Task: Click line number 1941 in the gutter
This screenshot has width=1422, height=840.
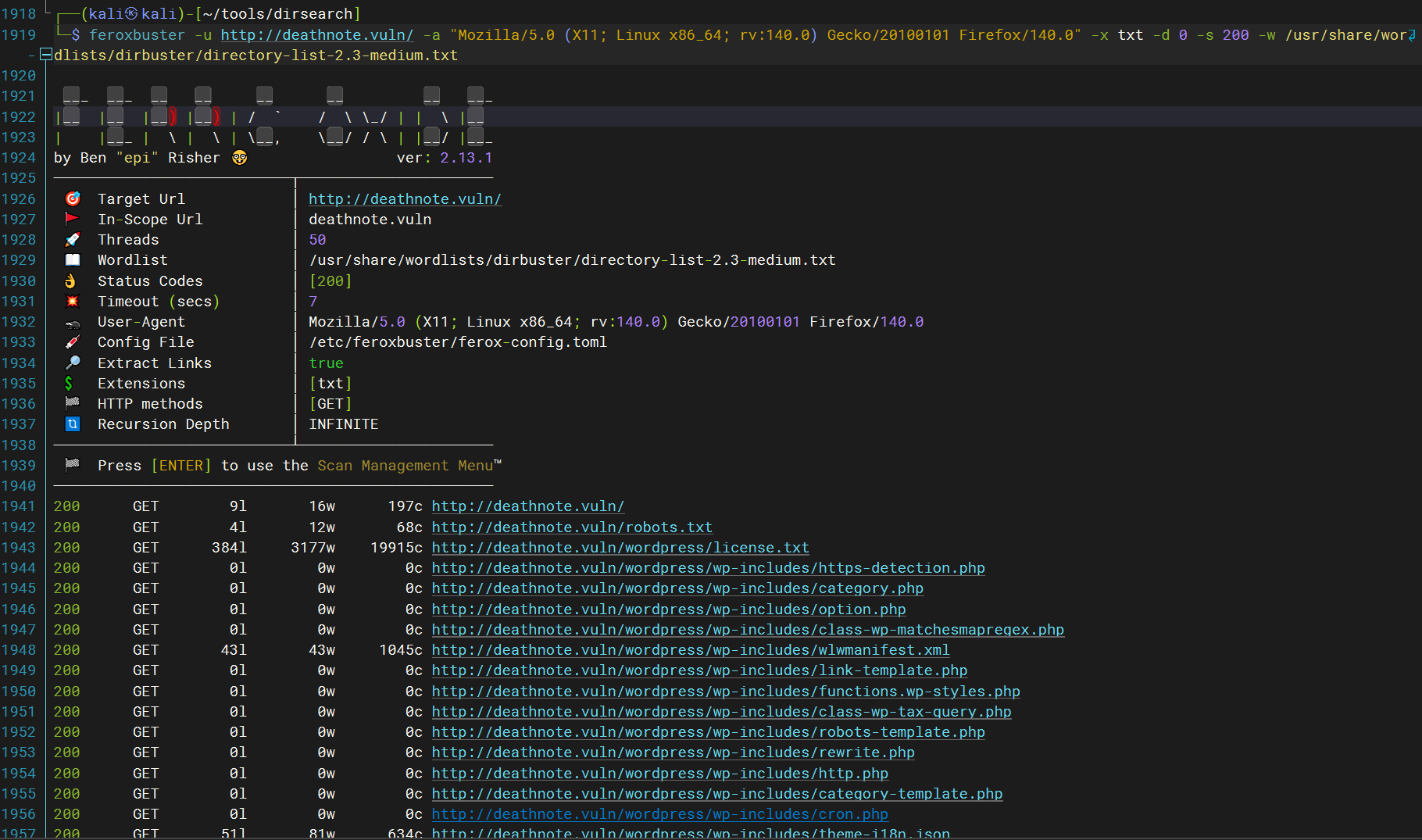Action: click(x=19, y=506)
